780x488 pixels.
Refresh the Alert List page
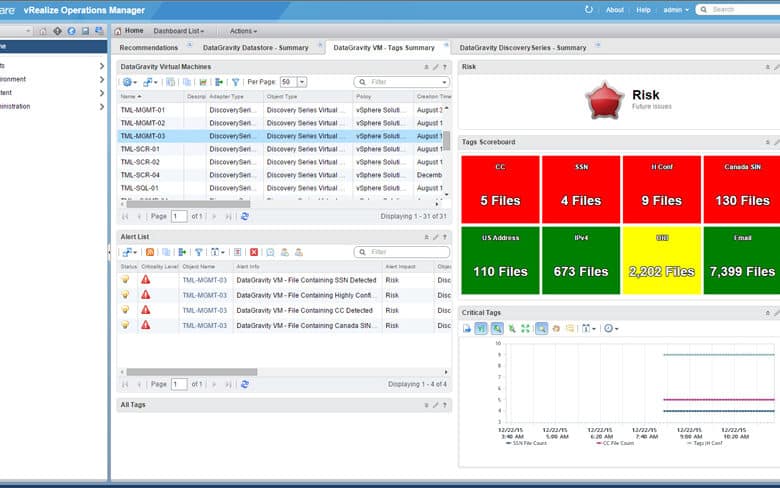(x=245, y=384)
